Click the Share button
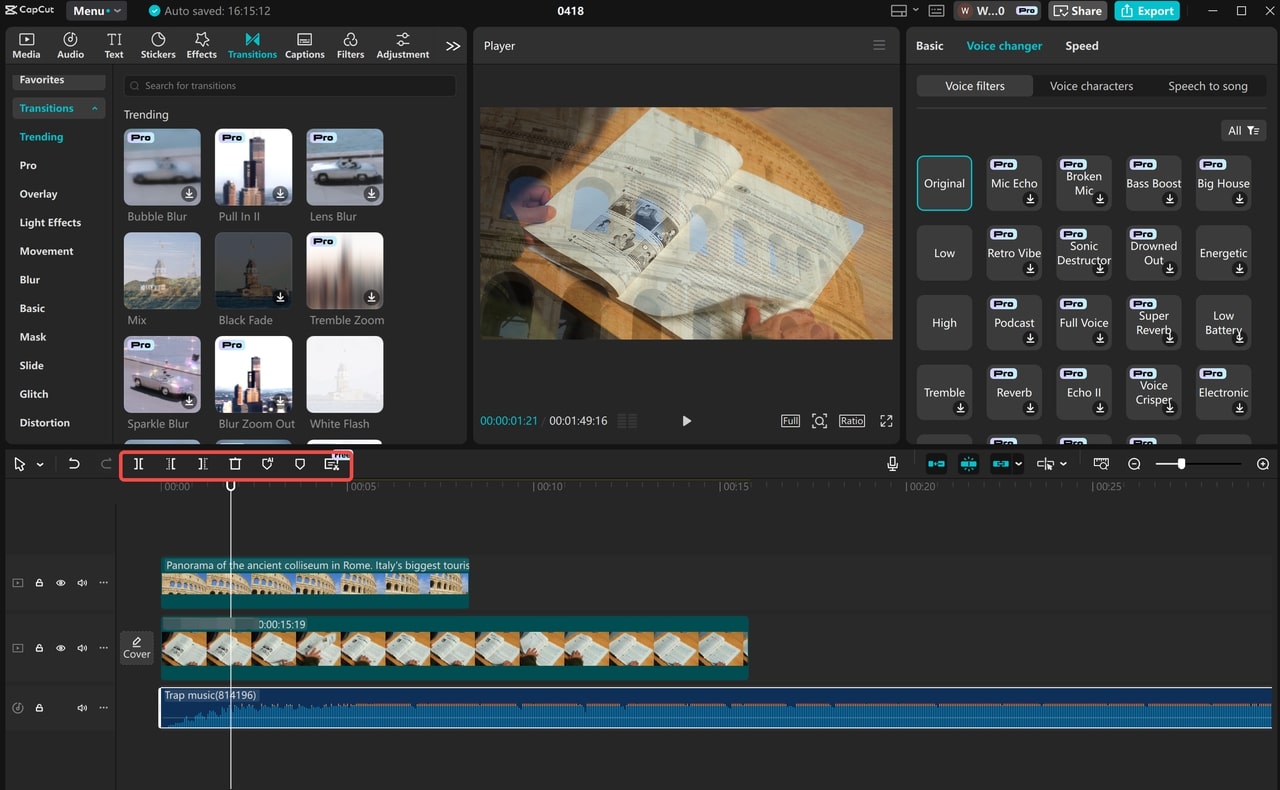This screenshot has width=1280, height=790. (x=1077, y=11)
